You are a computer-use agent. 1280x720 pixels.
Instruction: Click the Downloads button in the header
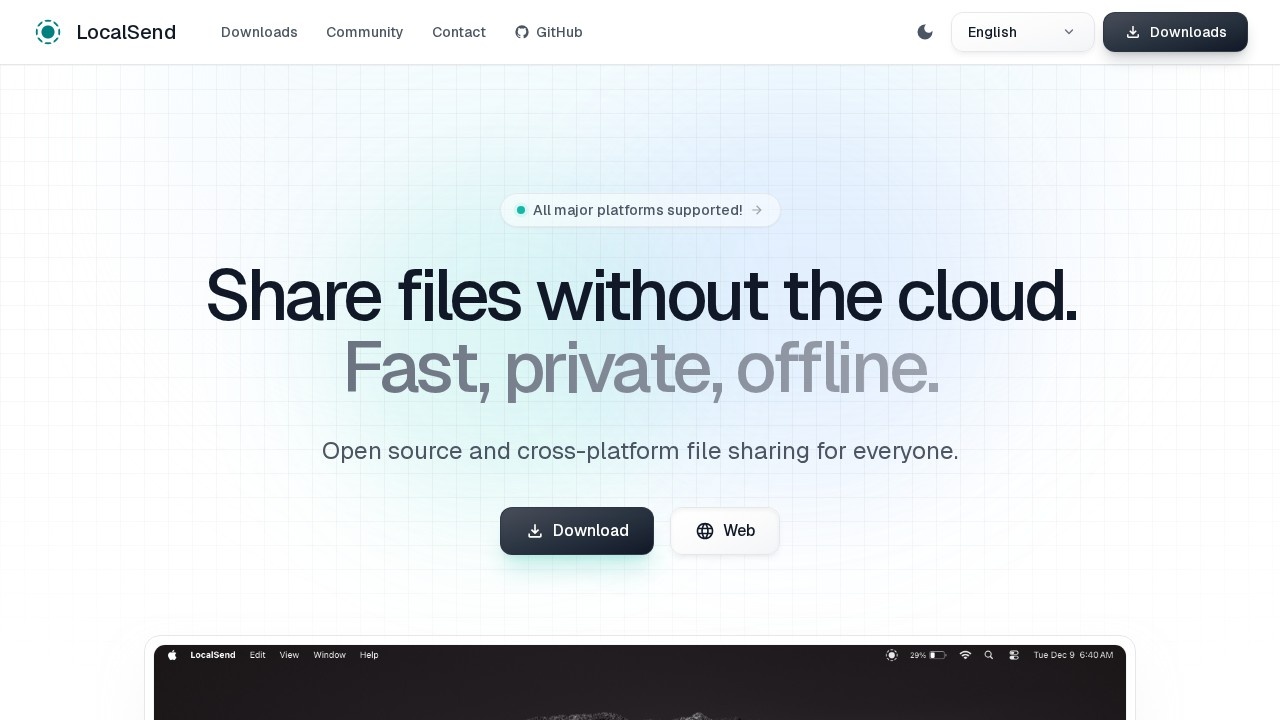[1175, 32]
